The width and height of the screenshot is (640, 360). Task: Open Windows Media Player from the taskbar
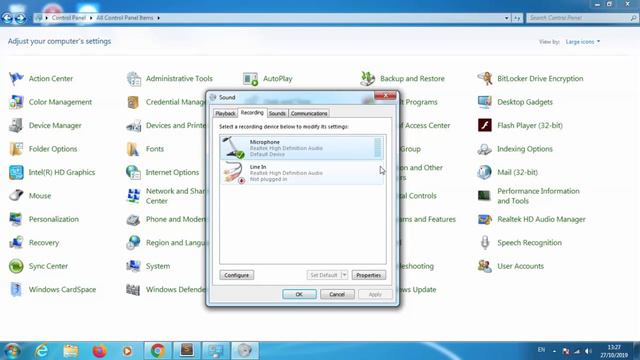pyautogui.click(x=127, y=351)
